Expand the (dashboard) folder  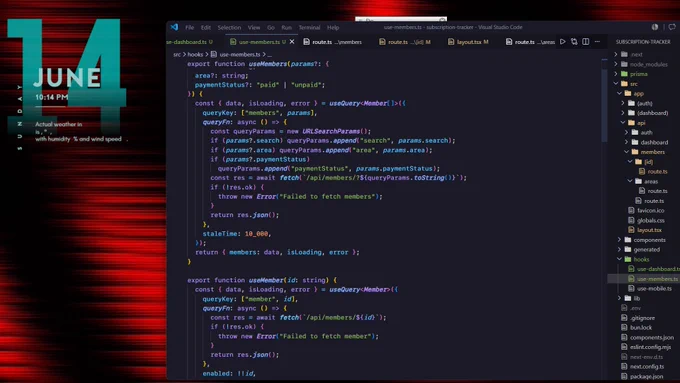point(623,113)
